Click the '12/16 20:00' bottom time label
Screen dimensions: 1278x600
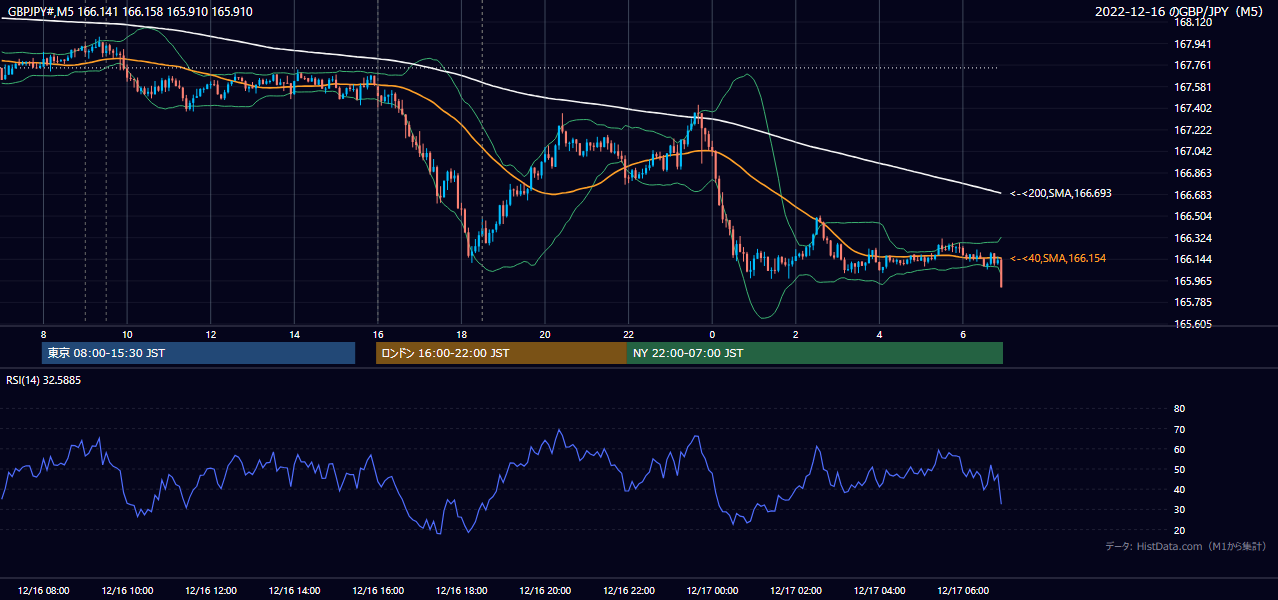[545, 591]
